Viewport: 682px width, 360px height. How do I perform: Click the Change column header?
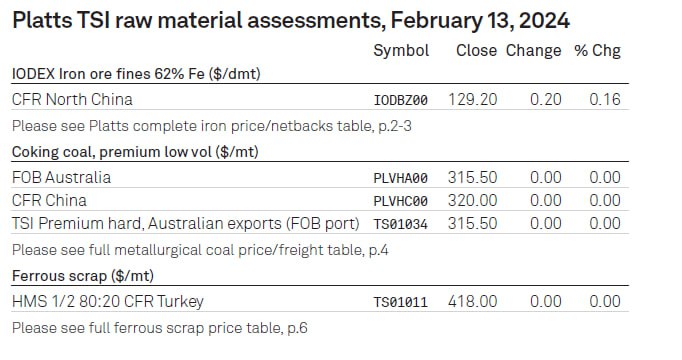click(x=533, y=51)
